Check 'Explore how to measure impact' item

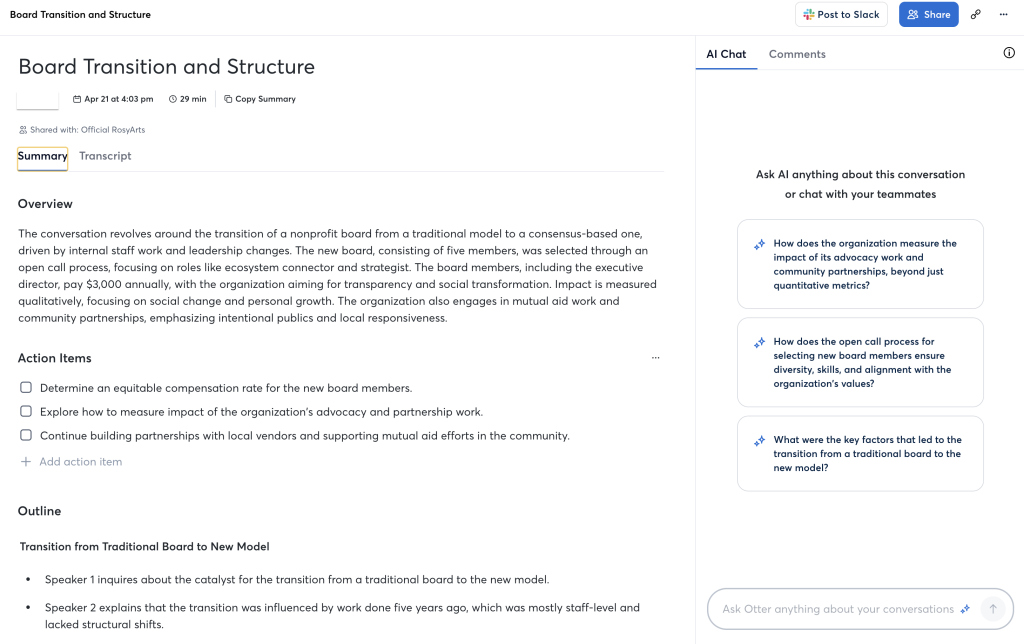(x=26, y=411)
